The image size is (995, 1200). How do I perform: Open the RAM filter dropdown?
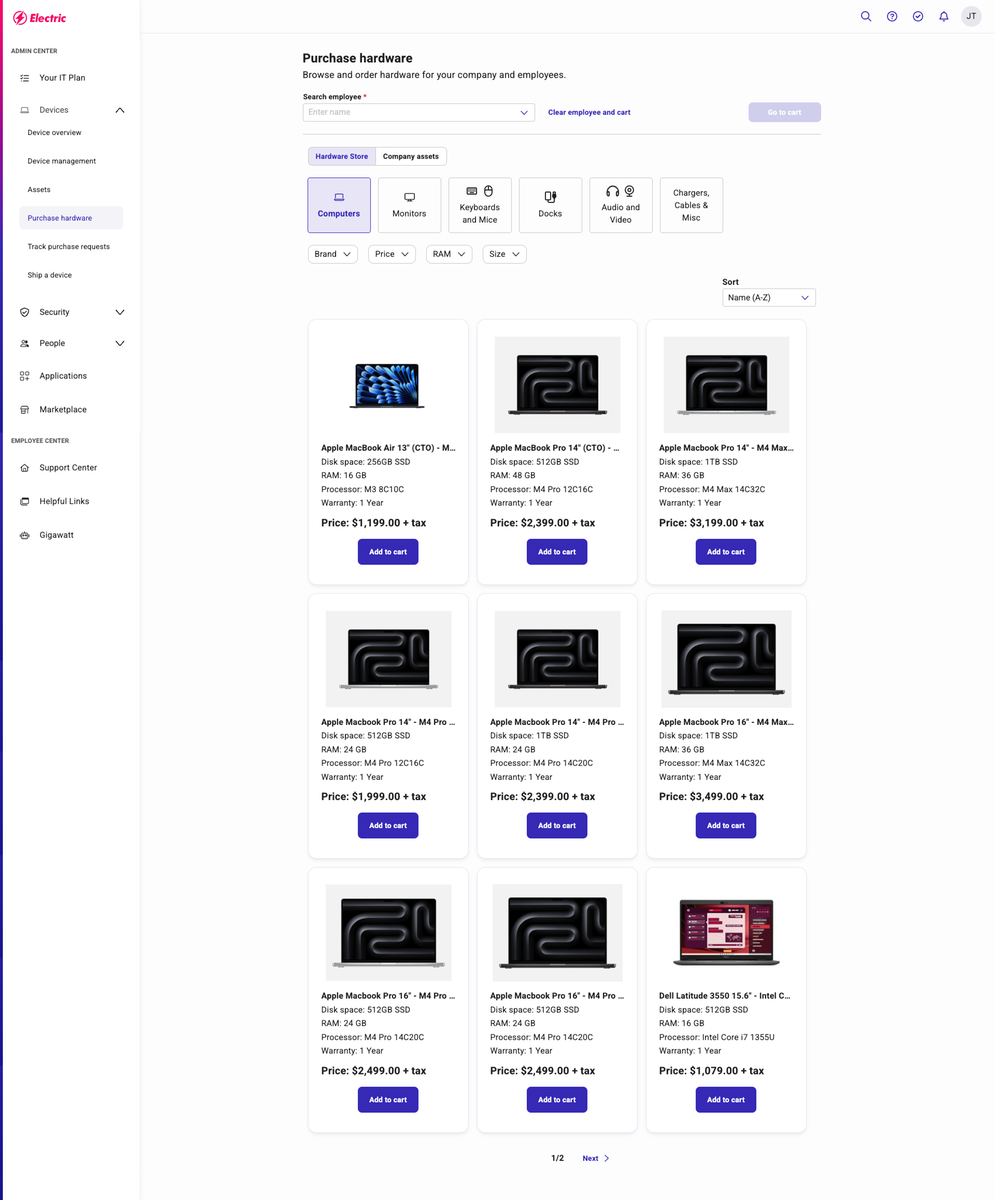point(448,254)
